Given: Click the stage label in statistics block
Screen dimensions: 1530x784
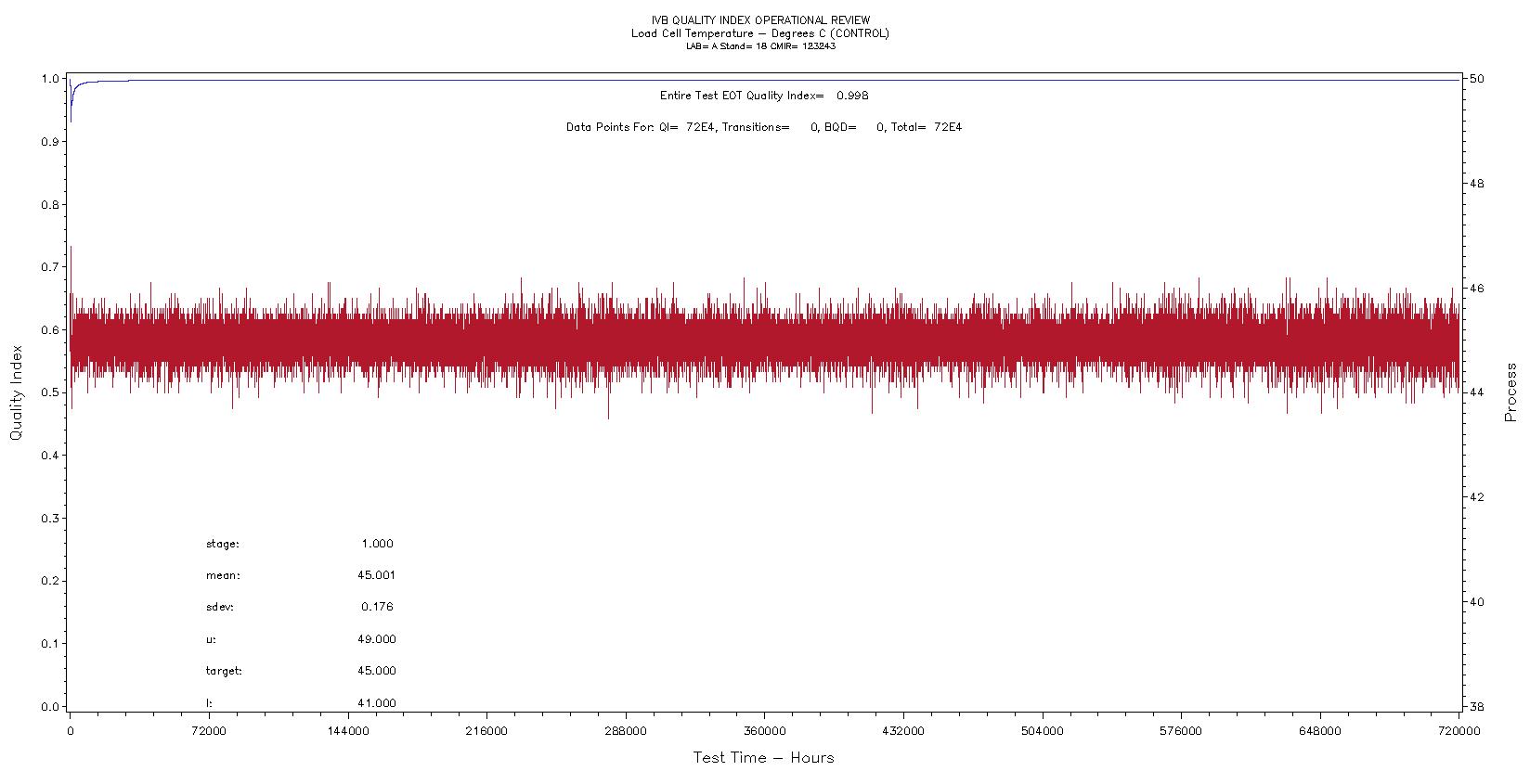Looking at the screenshot, I should click(x=222, y=545).
